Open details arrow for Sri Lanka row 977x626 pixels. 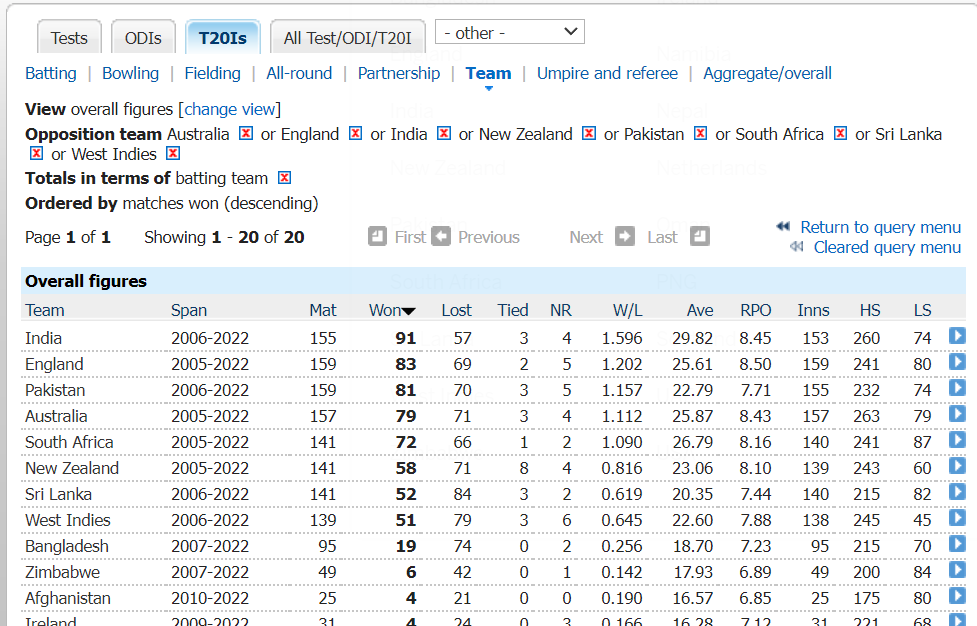coord(957,492)
